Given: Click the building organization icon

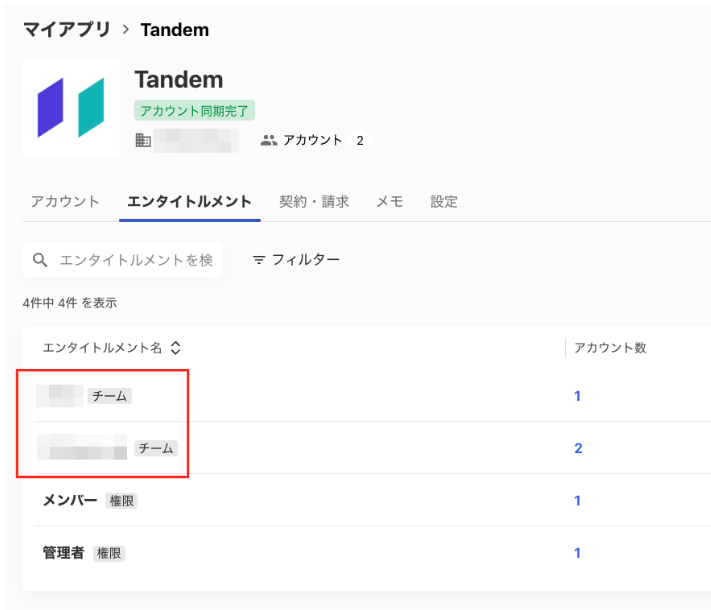Looking at the screenshot, I should pyautogui.click(x=143, y=140).
